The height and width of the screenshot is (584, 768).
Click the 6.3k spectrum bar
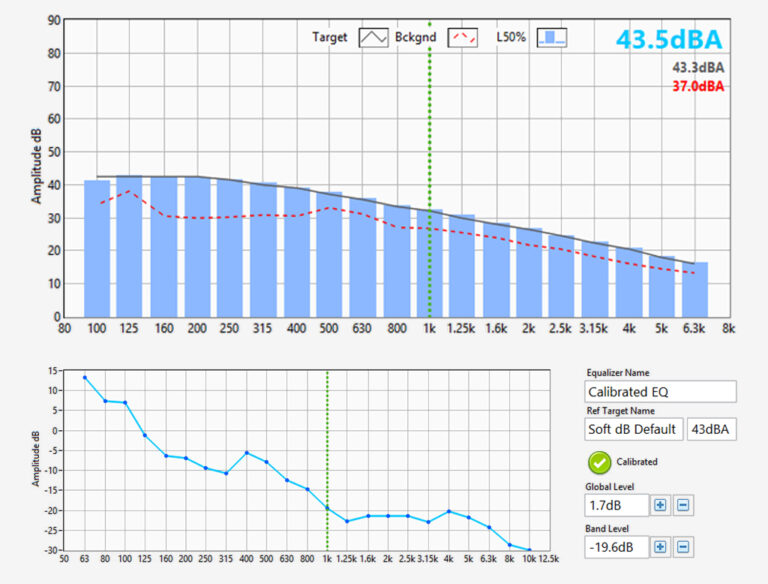(x=695, y=289)
